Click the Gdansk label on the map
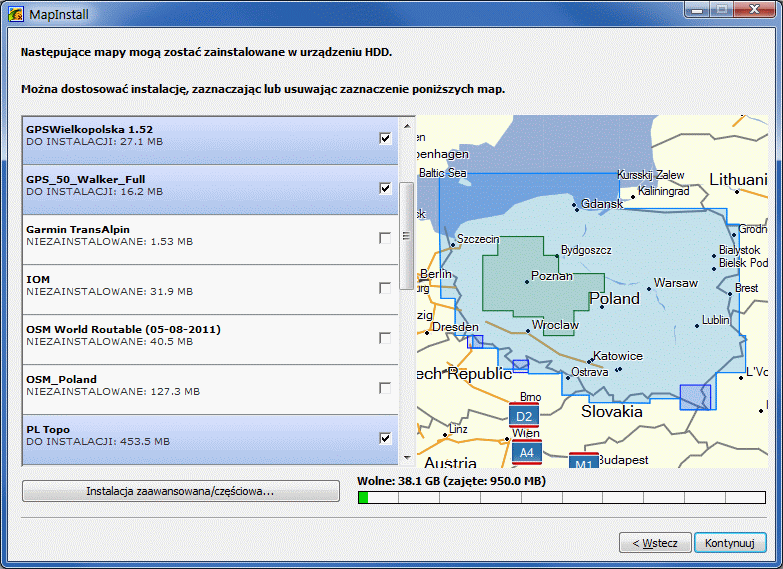The image size is (783, 569). pos(602,204)
